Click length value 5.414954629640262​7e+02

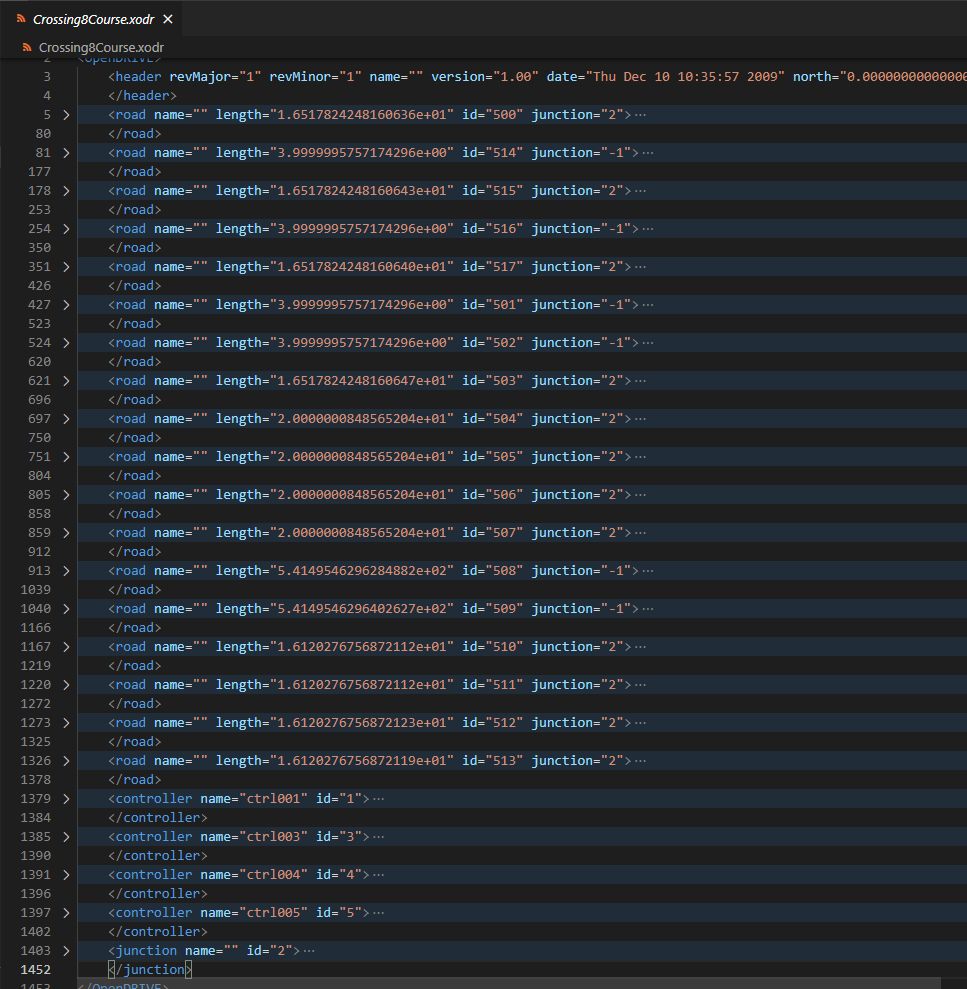coord(362,609)
